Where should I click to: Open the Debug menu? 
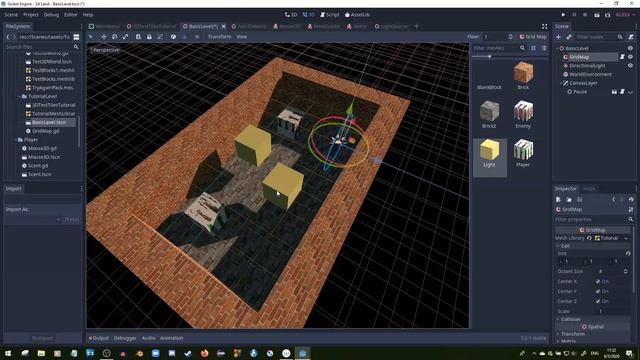pyautogui.click(x=51, y=15)
